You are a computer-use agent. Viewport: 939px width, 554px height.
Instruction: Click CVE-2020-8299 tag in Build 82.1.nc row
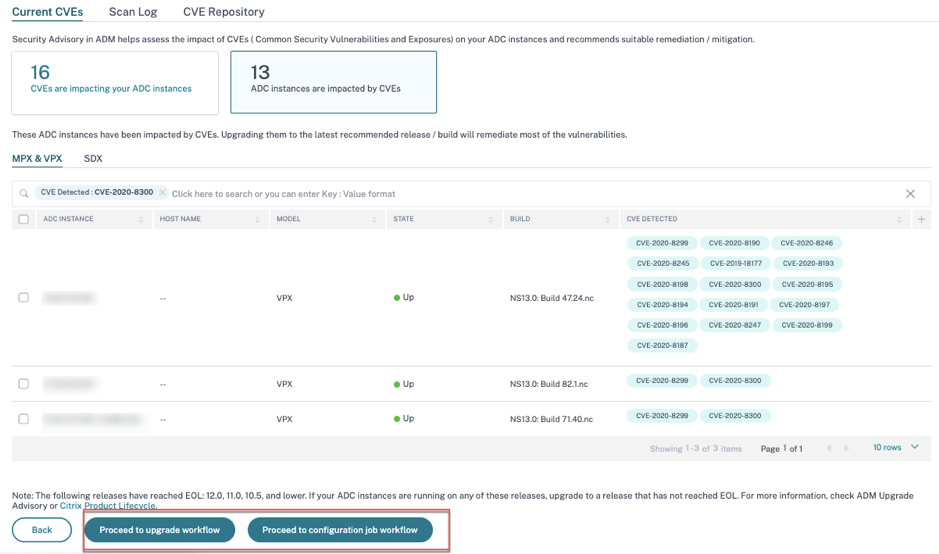point(662,381)
